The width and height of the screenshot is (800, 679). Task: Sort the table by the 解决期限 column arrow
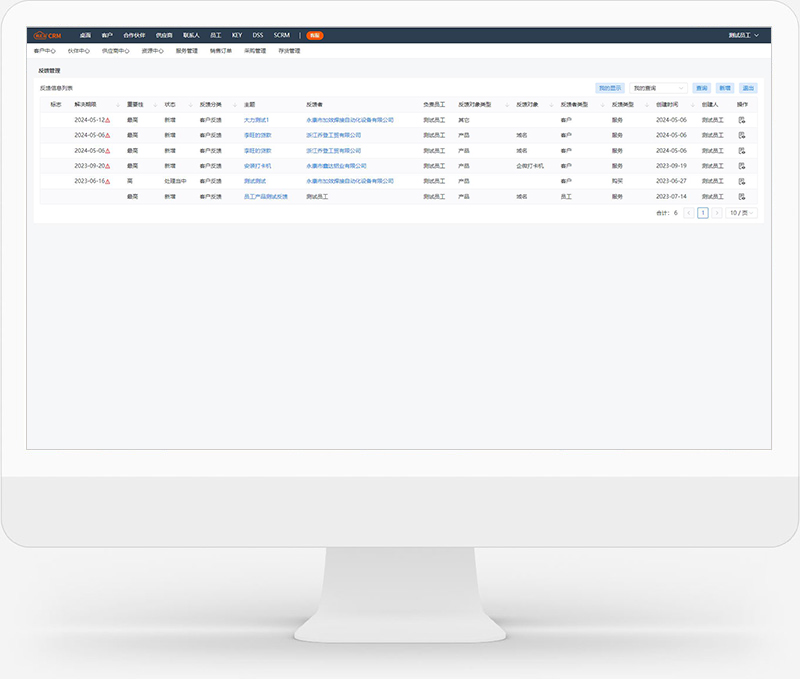115,104
